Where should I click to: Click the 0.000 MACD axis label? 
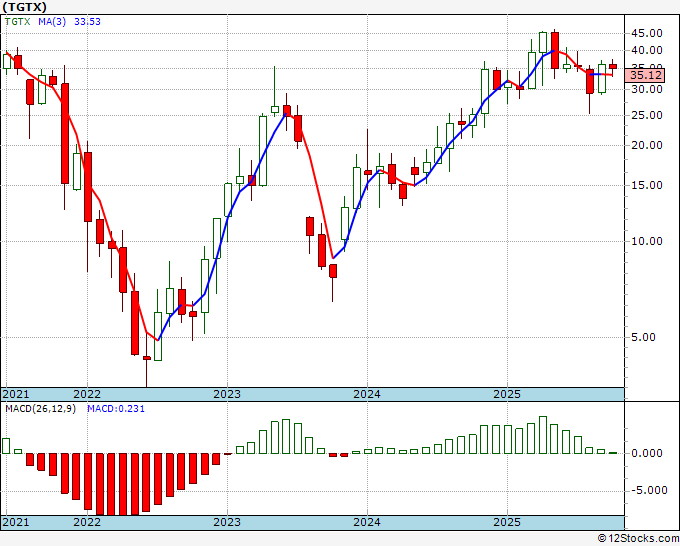[647, 453]
